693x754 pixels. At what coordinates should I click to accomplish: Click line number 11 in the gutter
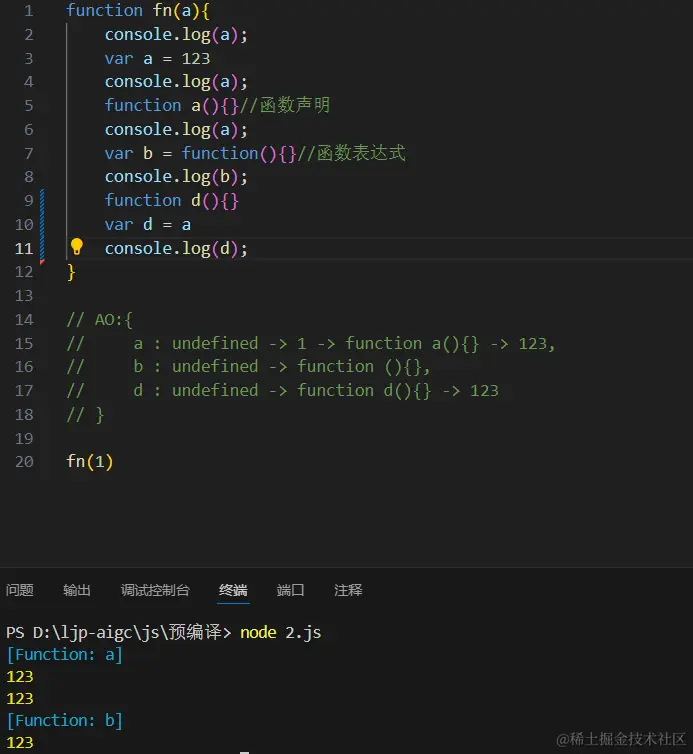coord(24,249)
